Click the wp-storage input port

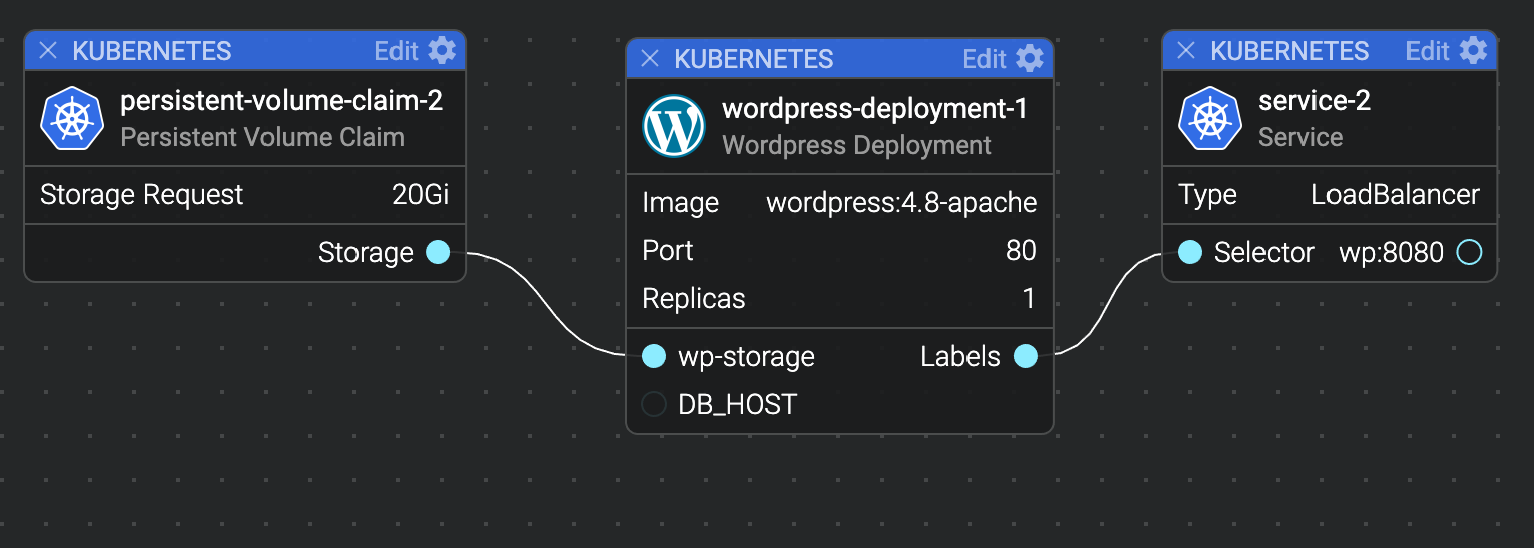pyautogui.click(x=653, y=356)
